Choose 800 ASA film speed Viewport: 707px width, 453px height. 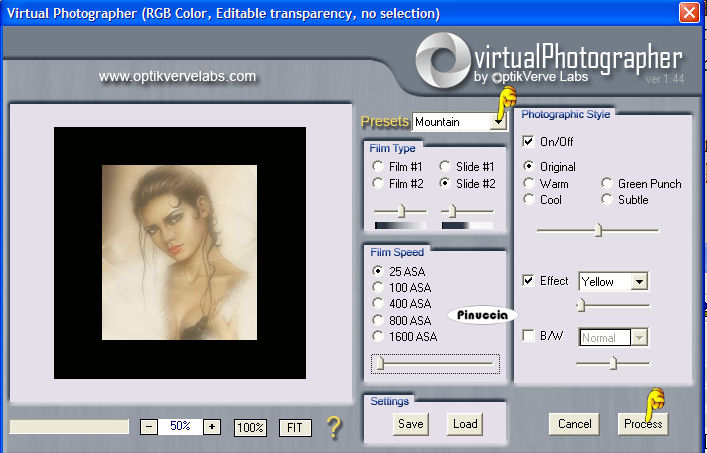click(x=378, y=320)
